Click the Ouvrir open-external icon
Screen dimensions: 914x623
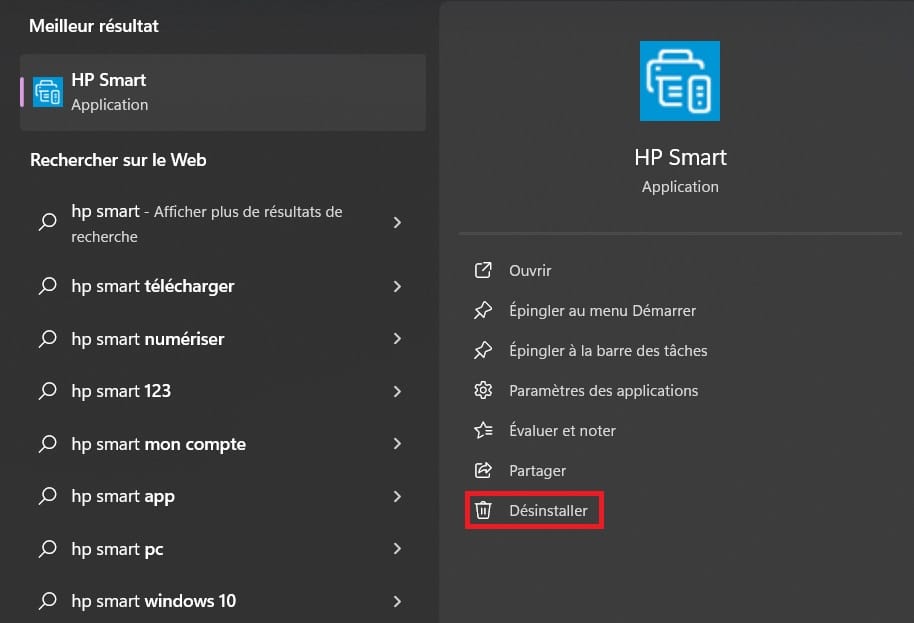(483, 271)
